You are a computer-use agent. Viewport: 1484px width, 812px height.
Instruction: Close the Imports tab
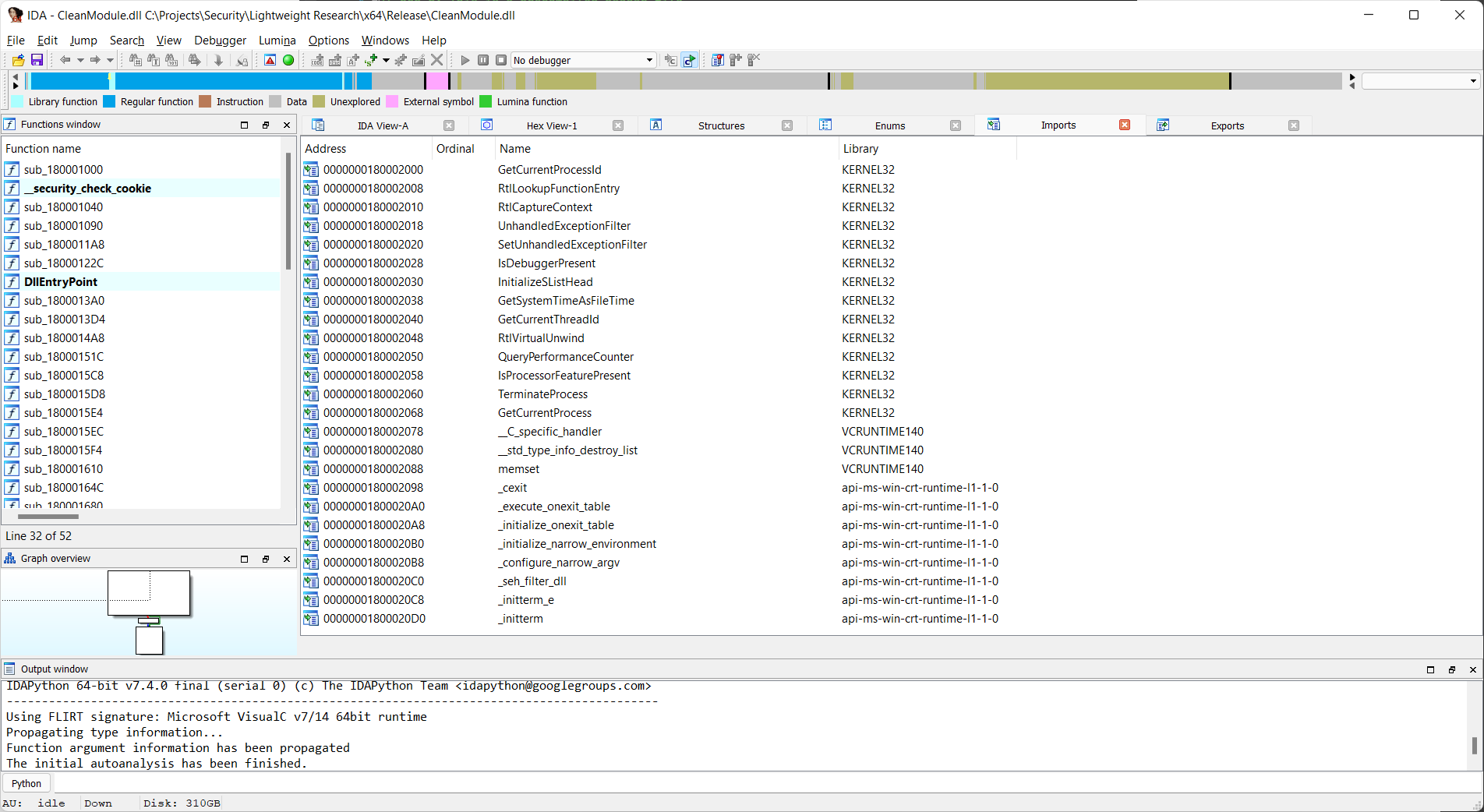1125,125
